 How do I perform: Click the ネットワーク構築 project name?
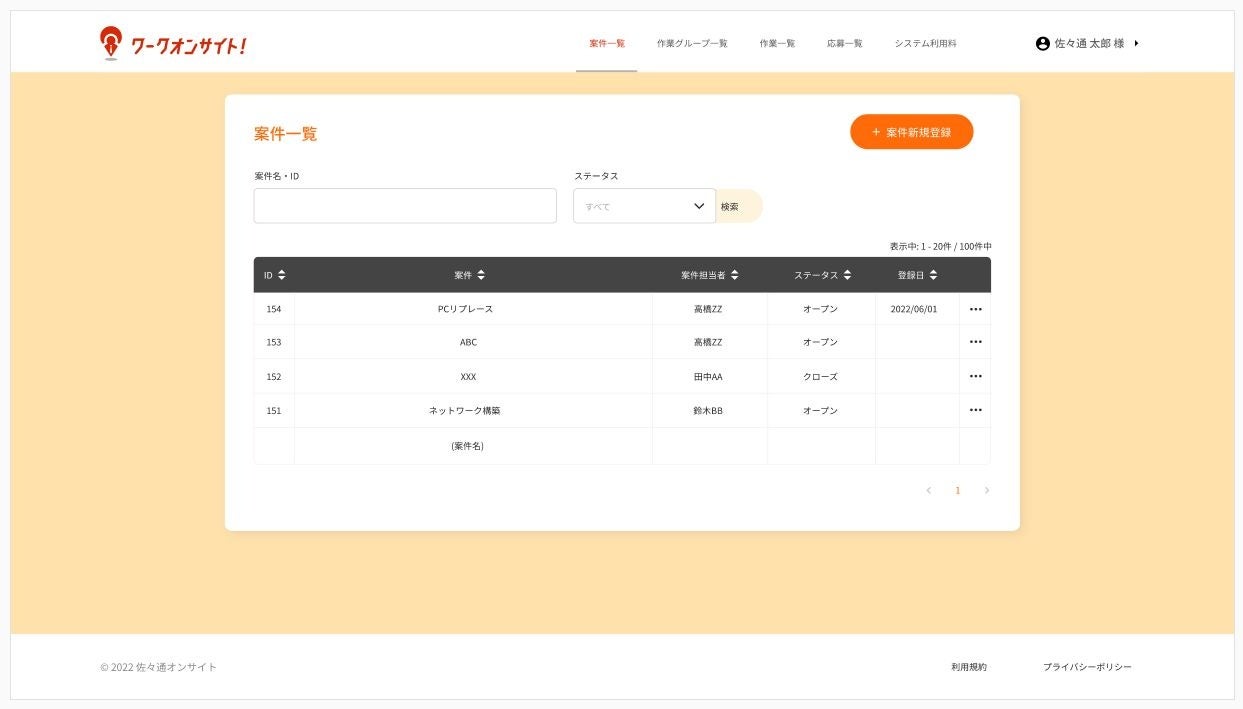pos(465,411)
